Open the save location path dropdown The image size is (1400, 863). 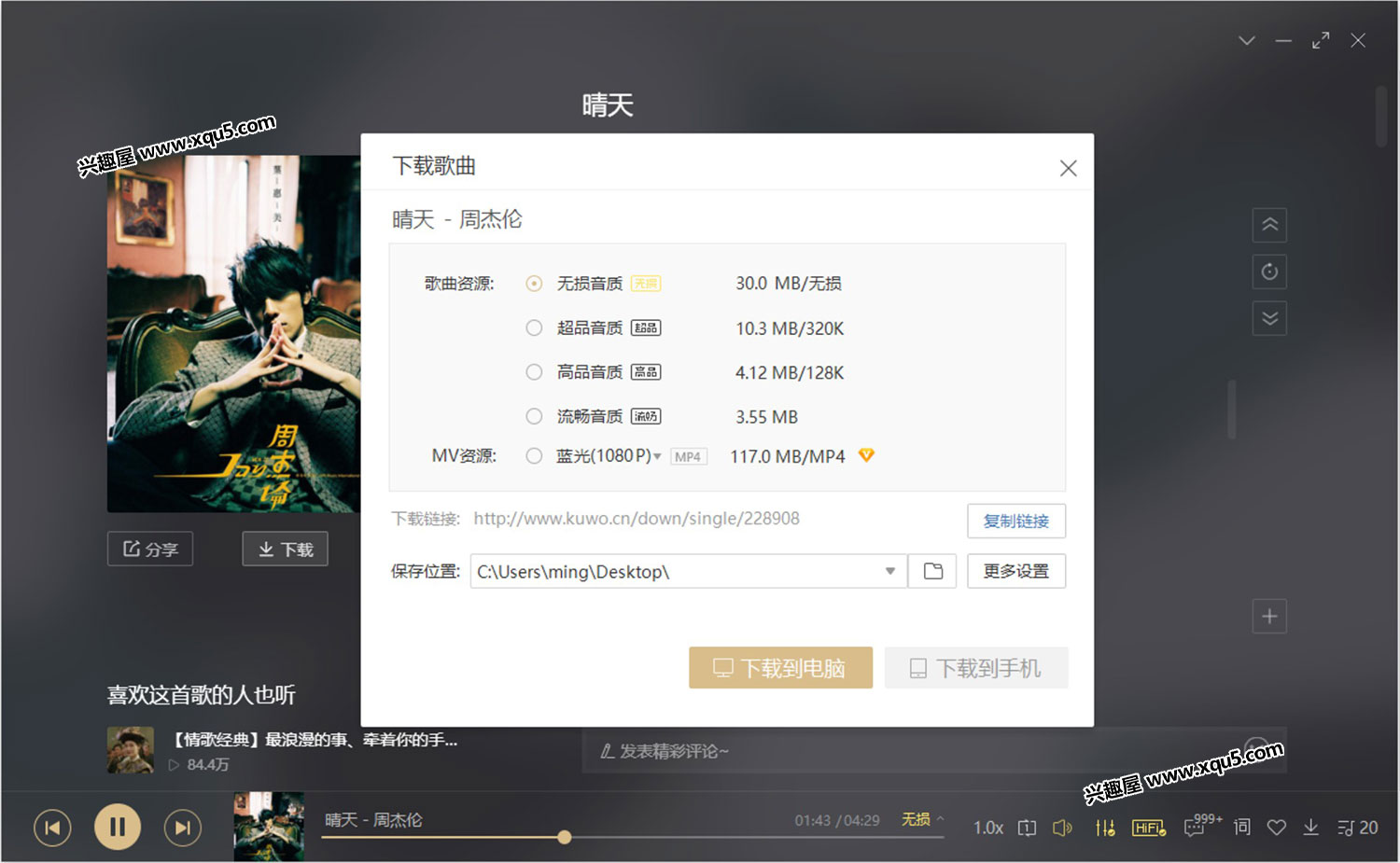tap(889, 571)
